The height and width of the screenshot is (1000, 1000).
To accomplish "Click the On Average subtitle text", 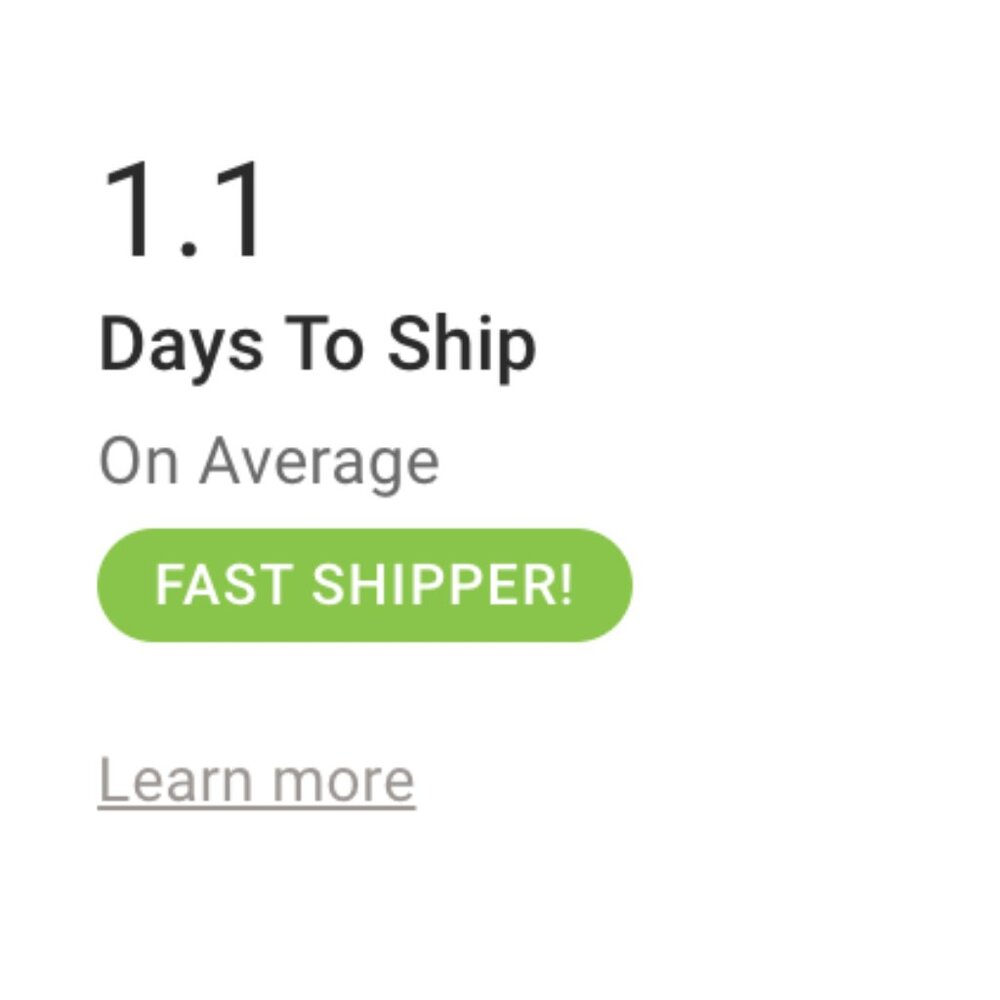I will click(x=268, y=462).
